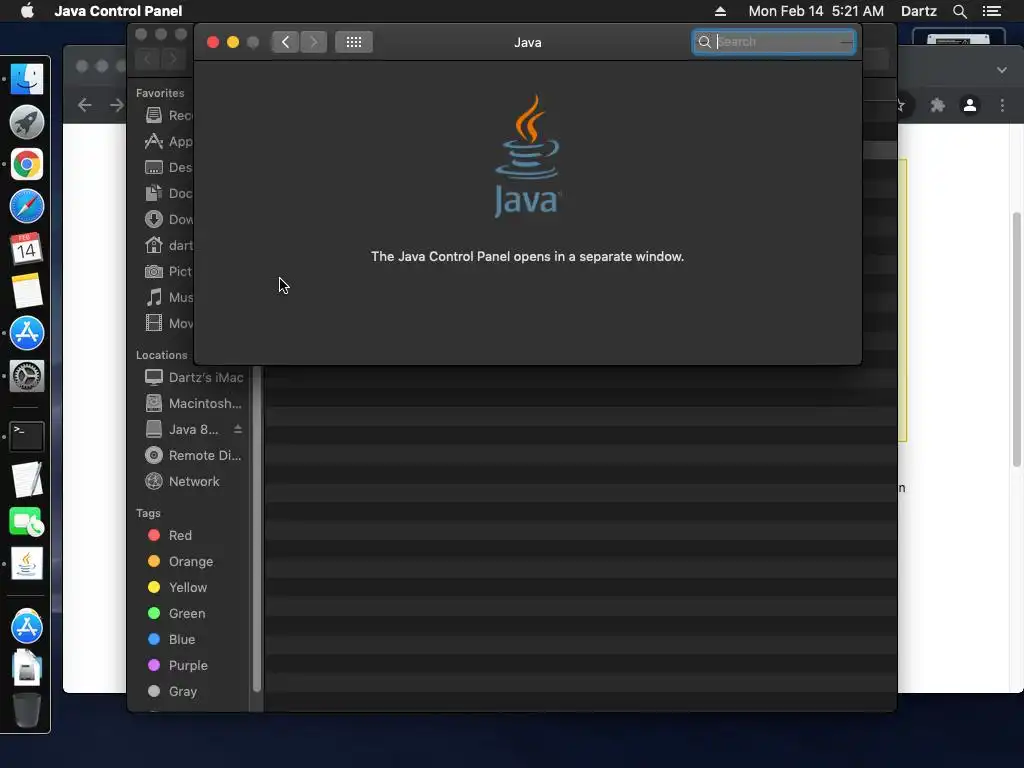Open Spotlight search in menu bar

click(959, 11)
